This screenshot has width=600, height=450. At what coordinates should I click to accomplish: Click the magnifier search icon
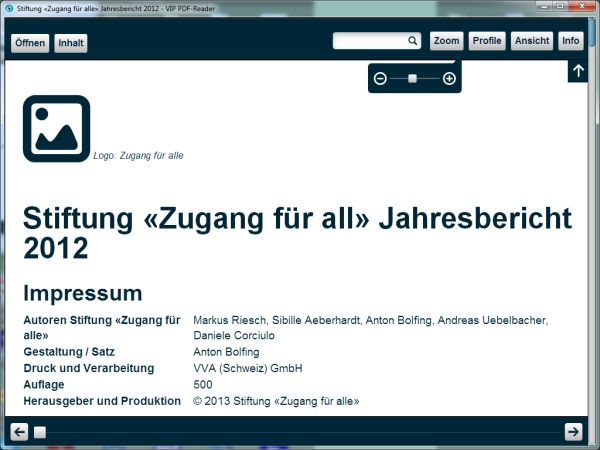click(412, 41)
